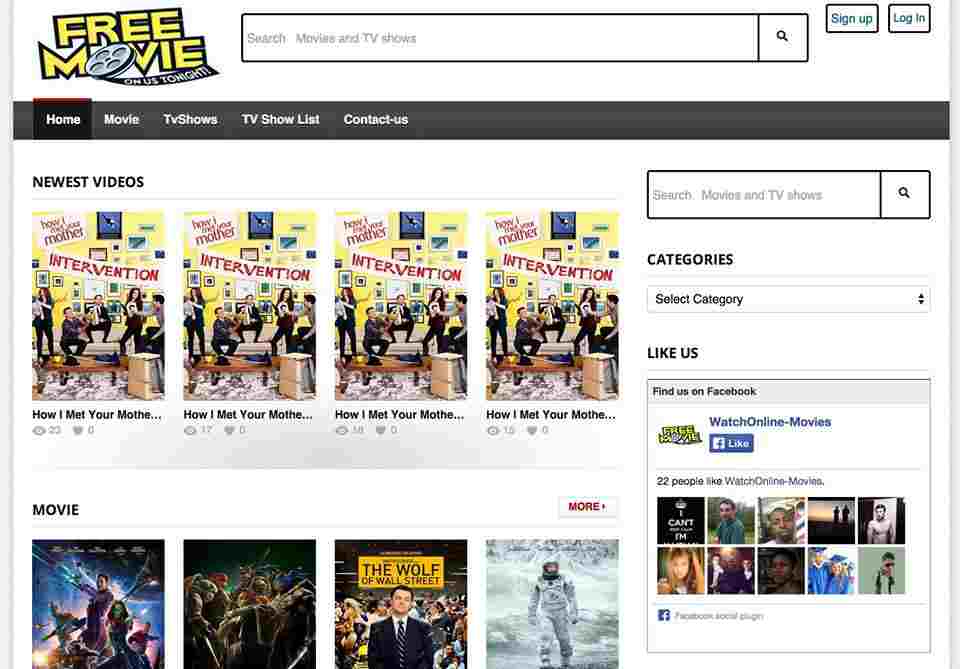
Task: Open the second How I Met Your Mother poster
Action: coord(250,305)
